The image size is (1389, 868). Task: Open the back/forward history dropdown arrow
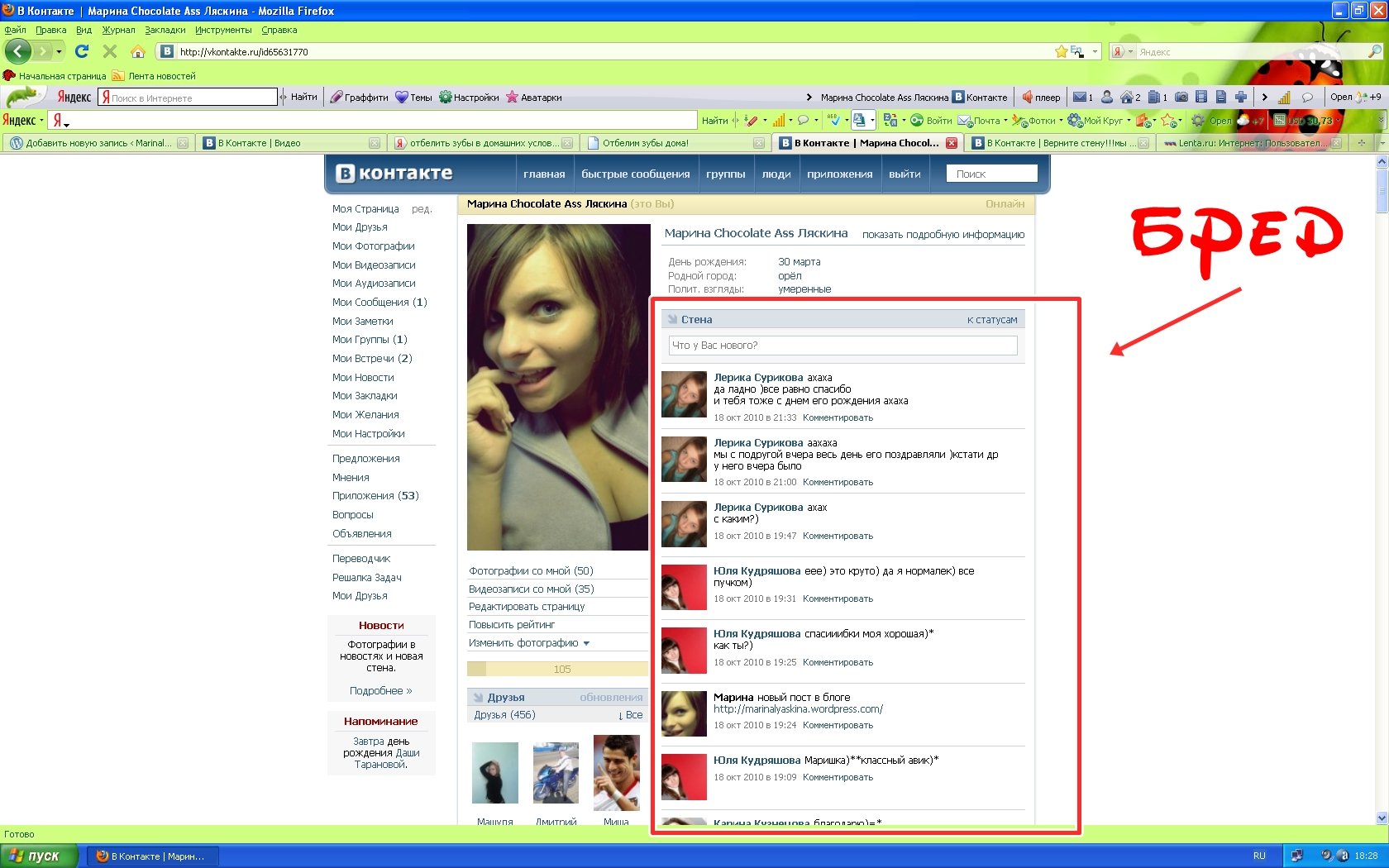click(59, 52)
